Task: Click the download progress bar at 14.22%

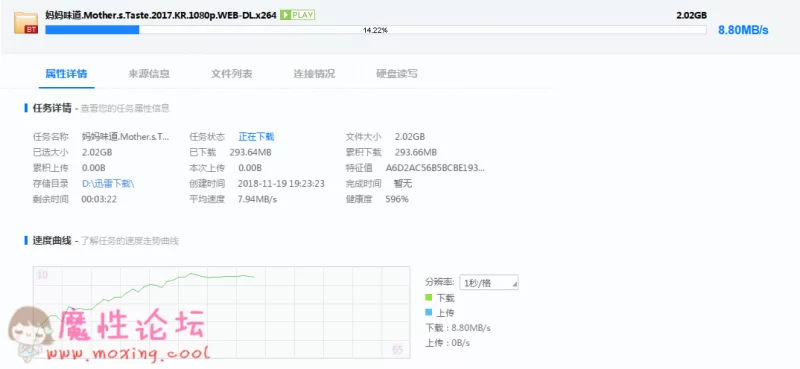Action: (376, 30)
